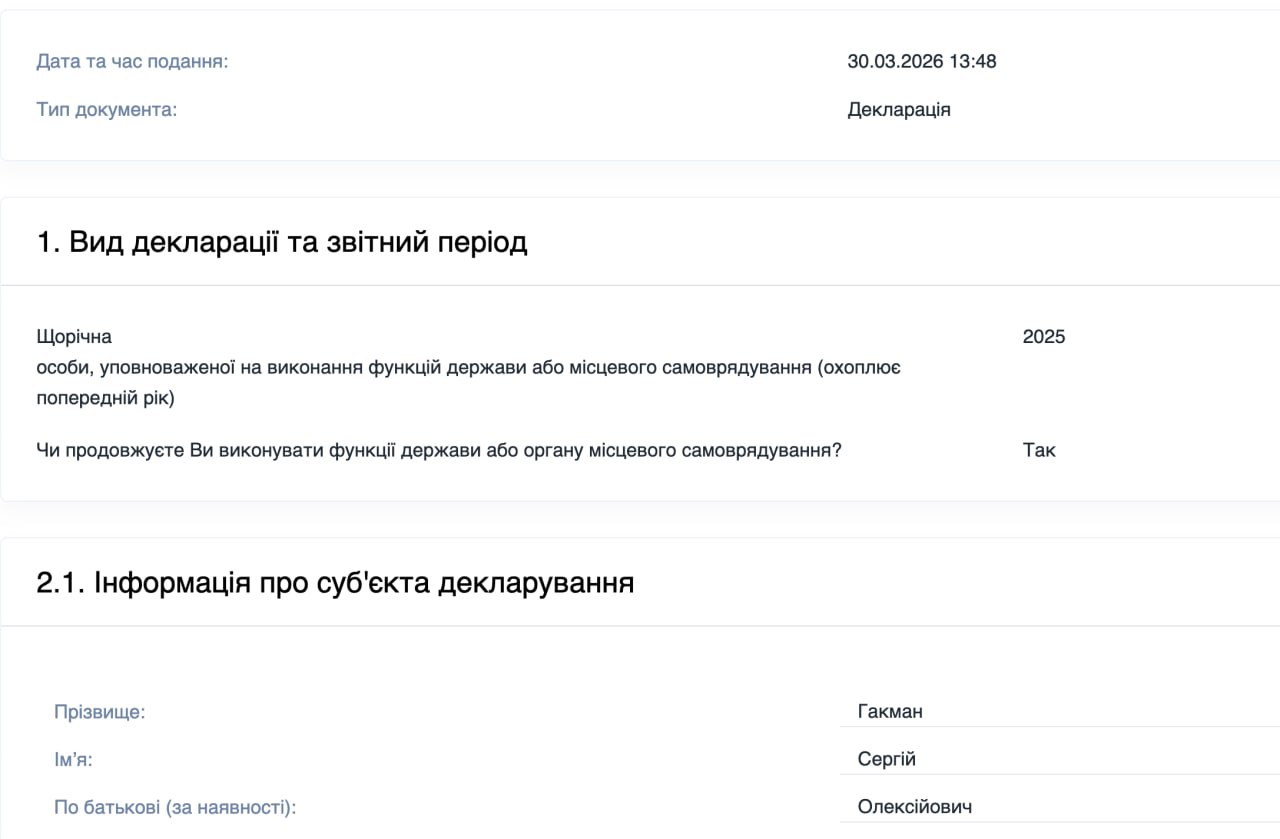Select the surname value 'Гакман'
This screenshot has height=839, width=1280.
[x=890, y=712]
